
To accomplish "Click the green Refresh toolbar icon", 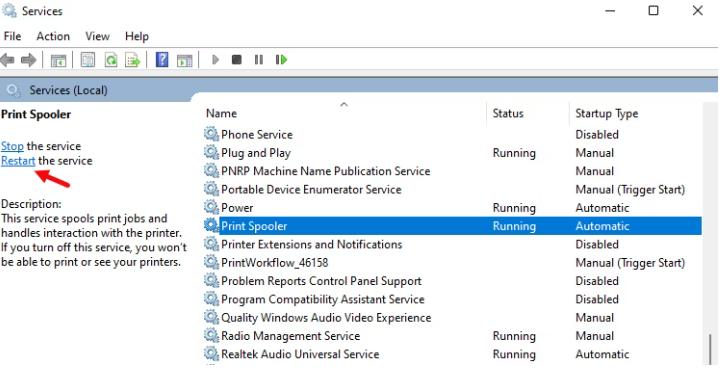I will click(x=111, y=60).
